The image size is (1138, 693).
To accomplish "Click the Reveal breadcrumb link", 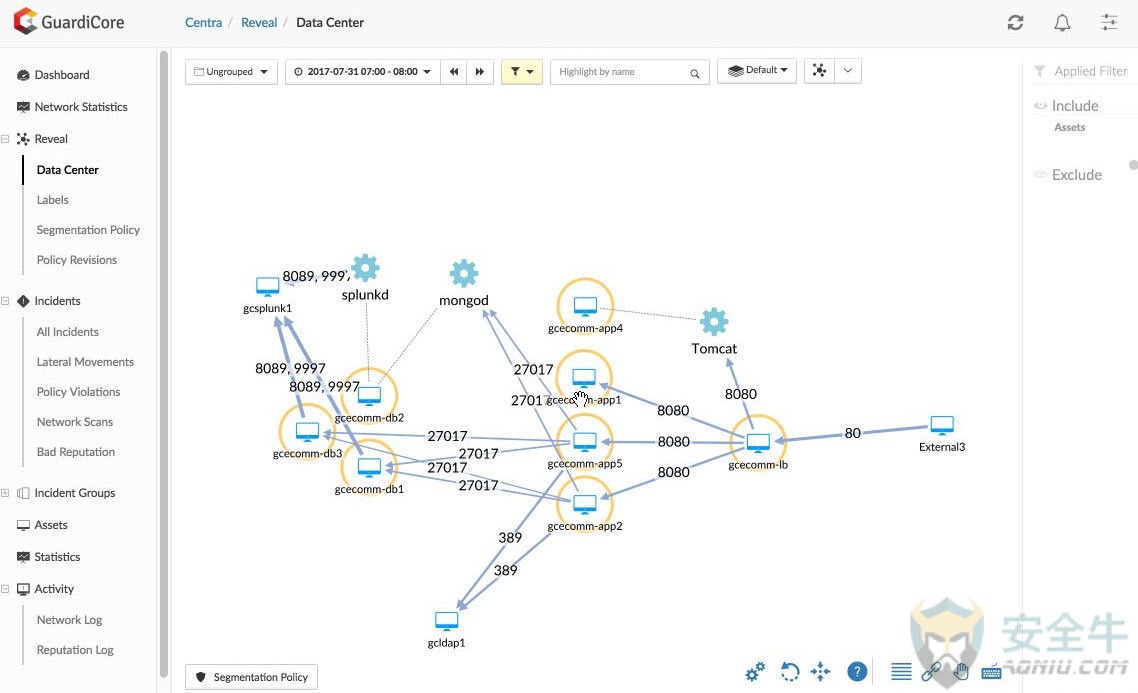I will 259,22.
